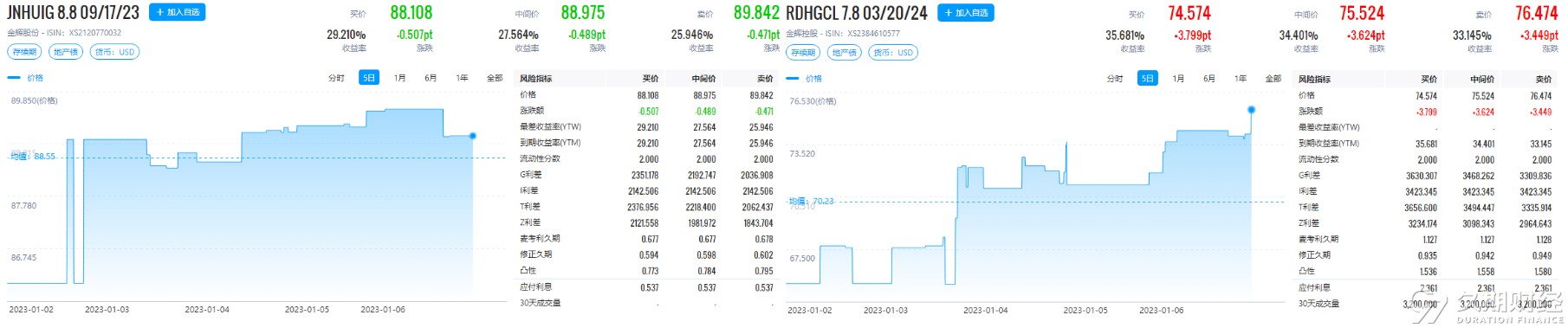Add RDHGCL 7.8 bond to watchlist

click(966, 13)
